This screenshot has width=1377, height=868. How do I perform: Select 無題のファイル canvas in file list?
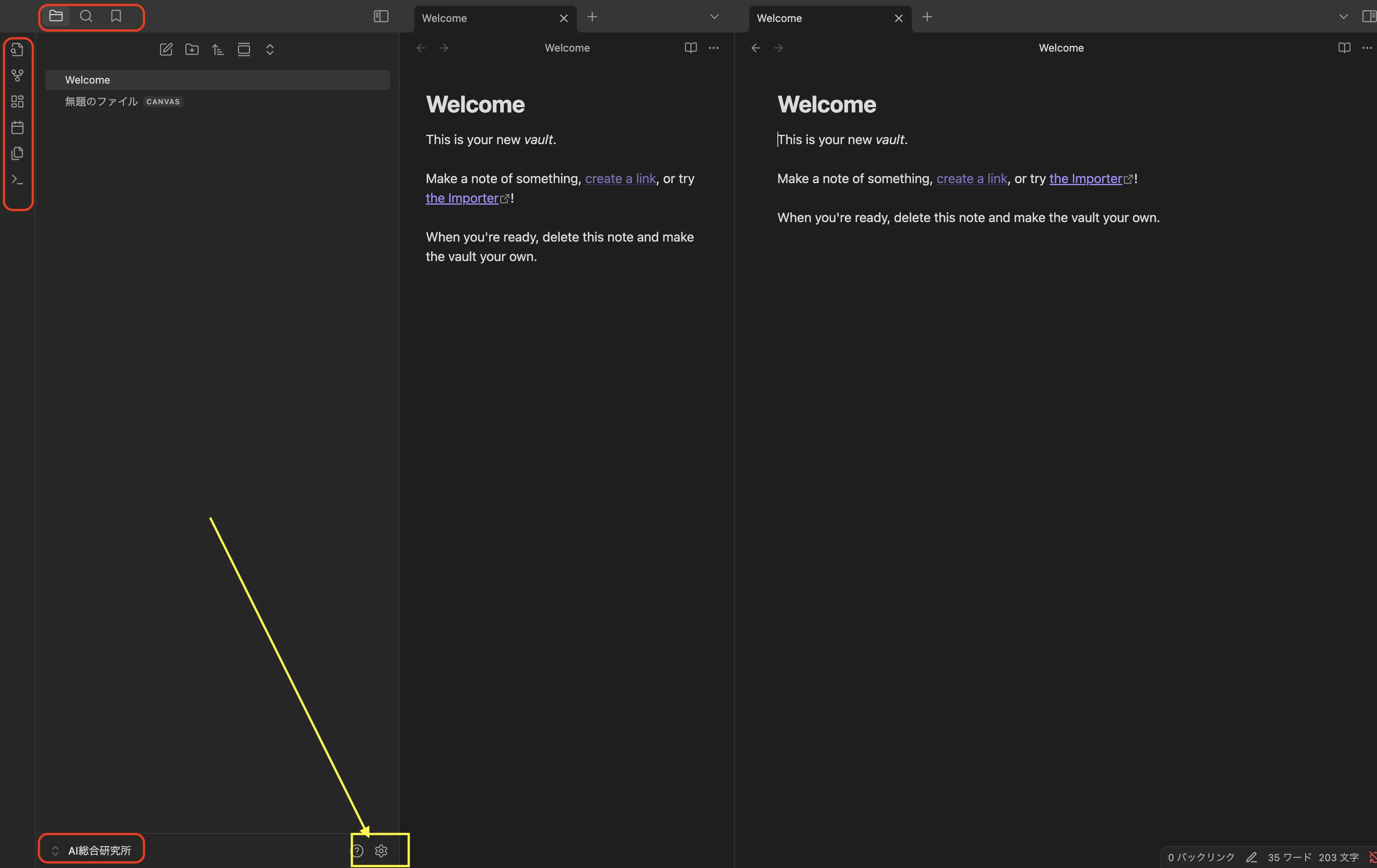tap(102, 101)
